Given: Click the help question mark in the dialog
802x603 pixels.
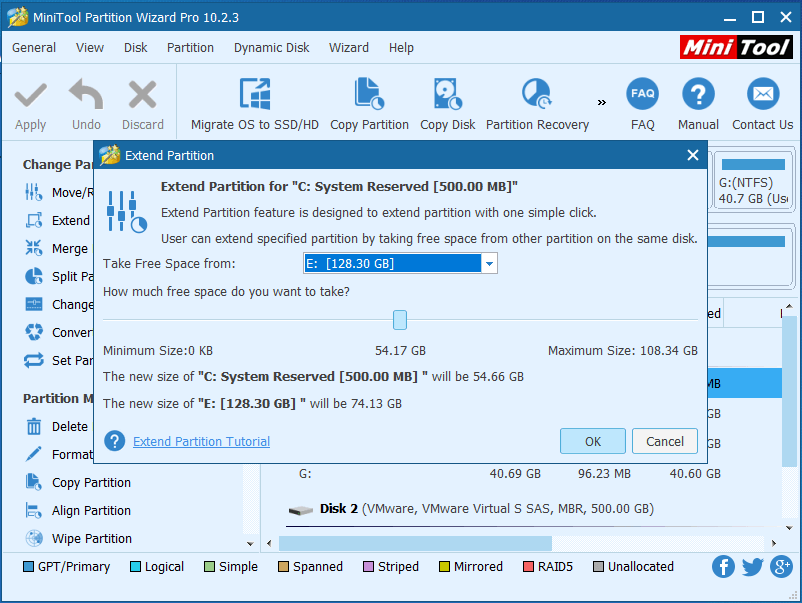Looking at the screenshot, I should tap(113, 440).
